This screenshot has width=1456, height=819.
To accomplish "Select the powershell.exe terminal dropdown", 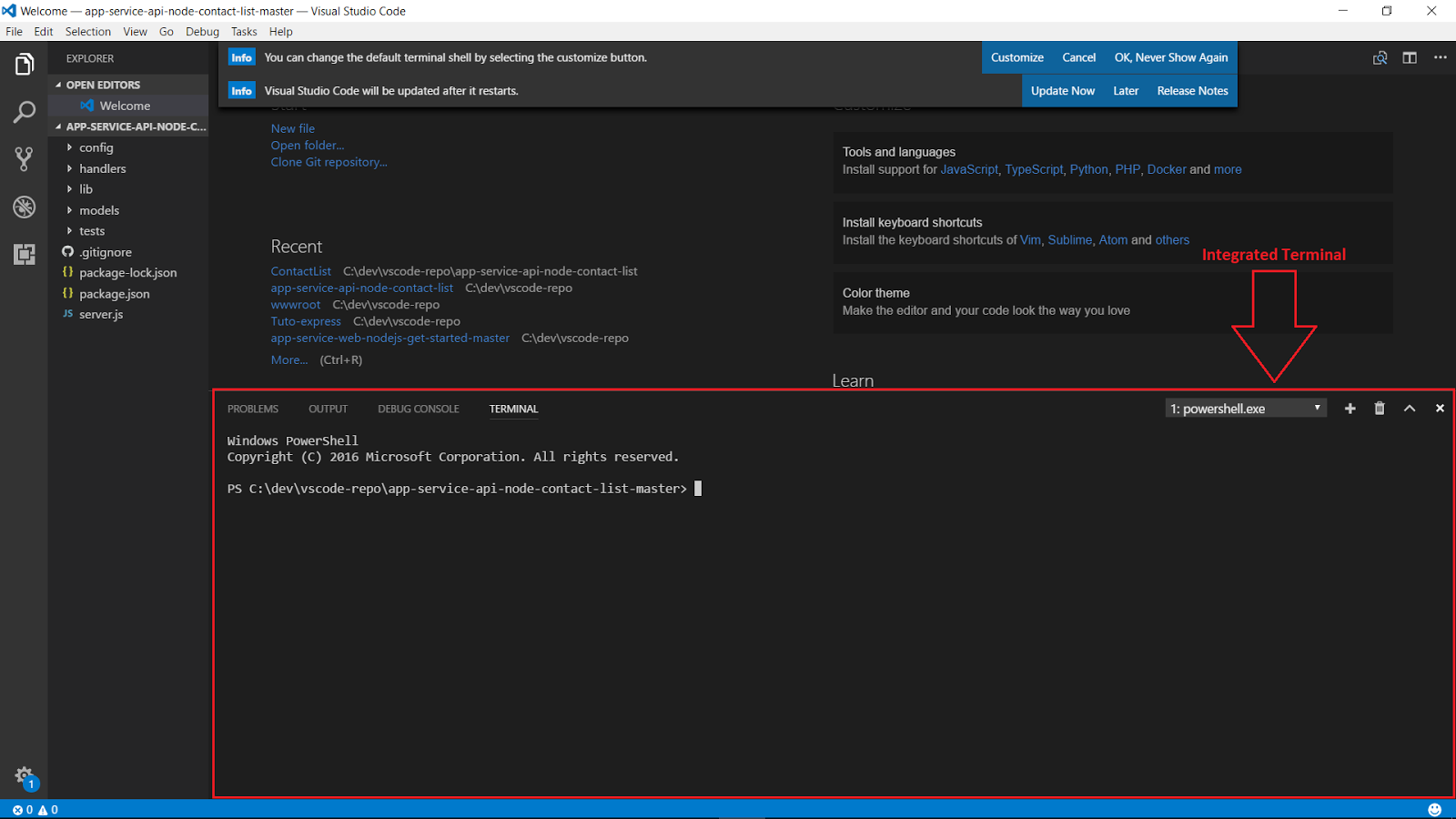I will pyautogui.click(x=1246, y=409).
